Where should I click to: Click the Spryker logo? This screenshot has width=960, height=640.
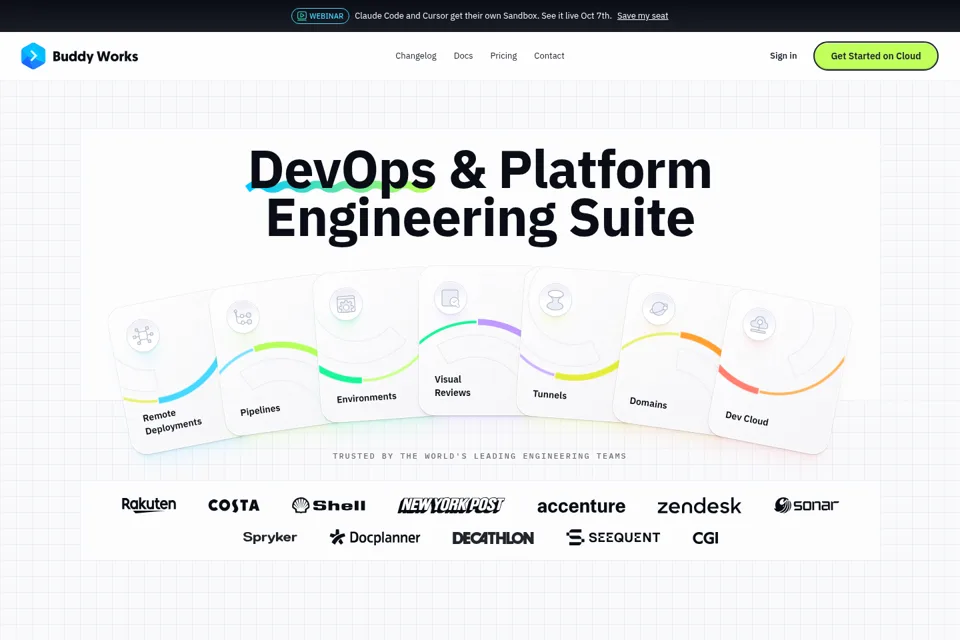click(x=269, y=537)
